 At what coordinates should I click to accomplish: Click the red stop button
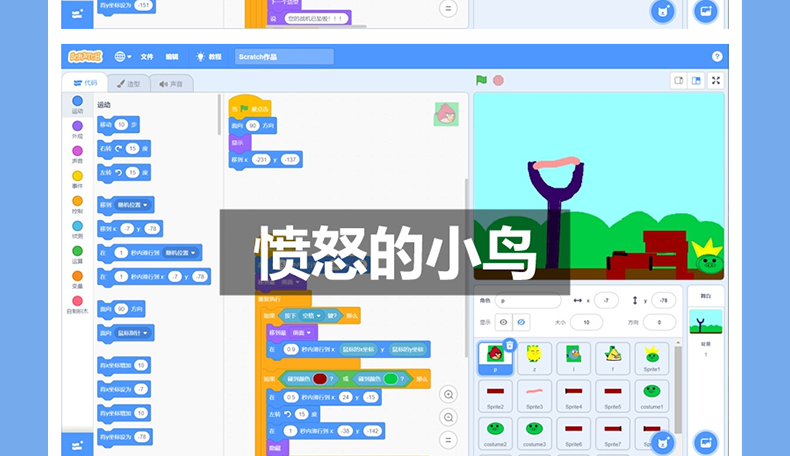(498, 81)
